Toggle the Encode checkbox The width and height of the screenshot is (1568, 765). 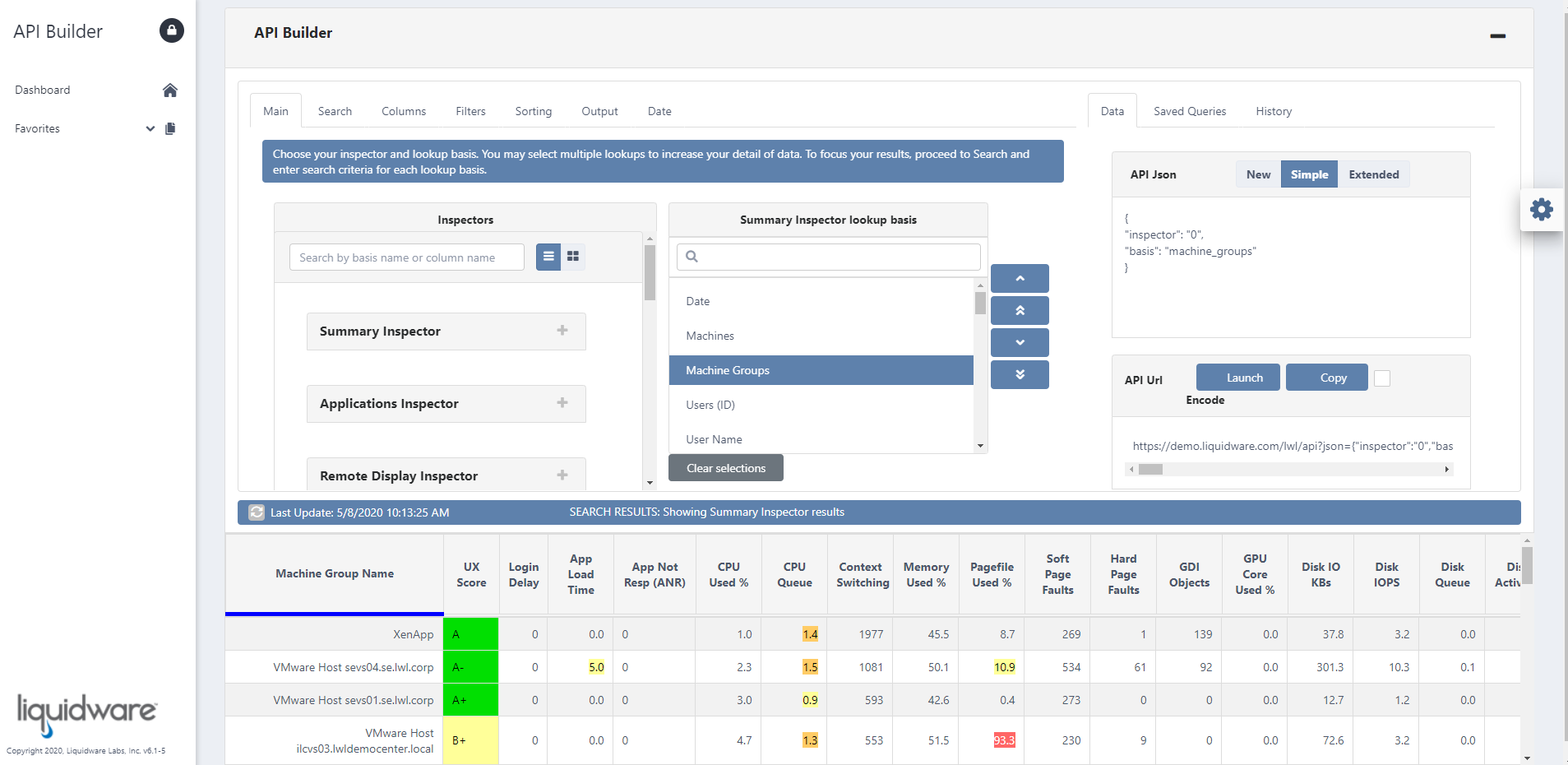tap(1382, 378)
